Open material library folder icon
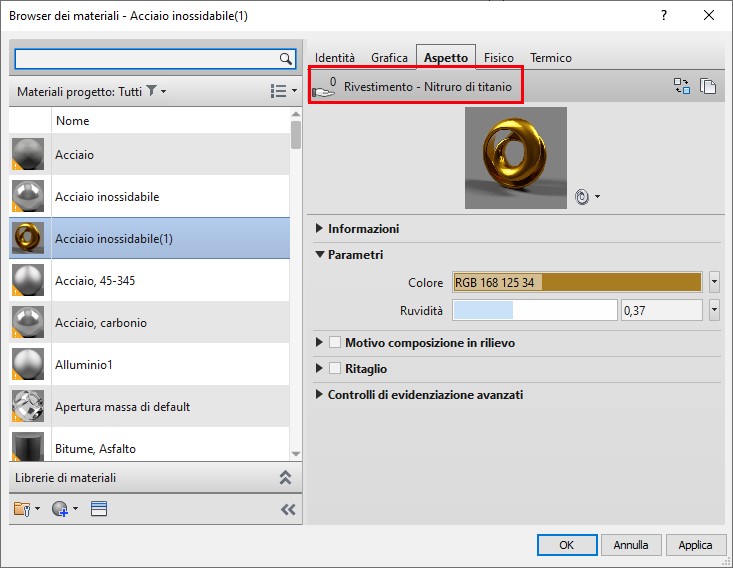 click(22, 509)
